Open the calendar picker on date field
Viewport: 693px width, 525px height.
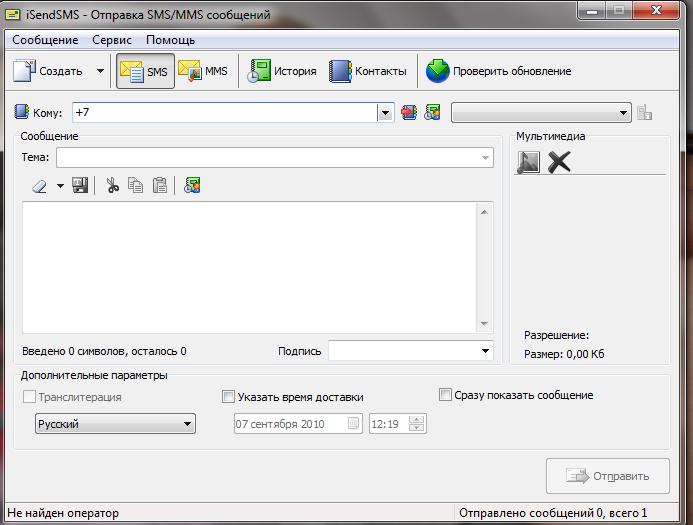coord(354,424)
